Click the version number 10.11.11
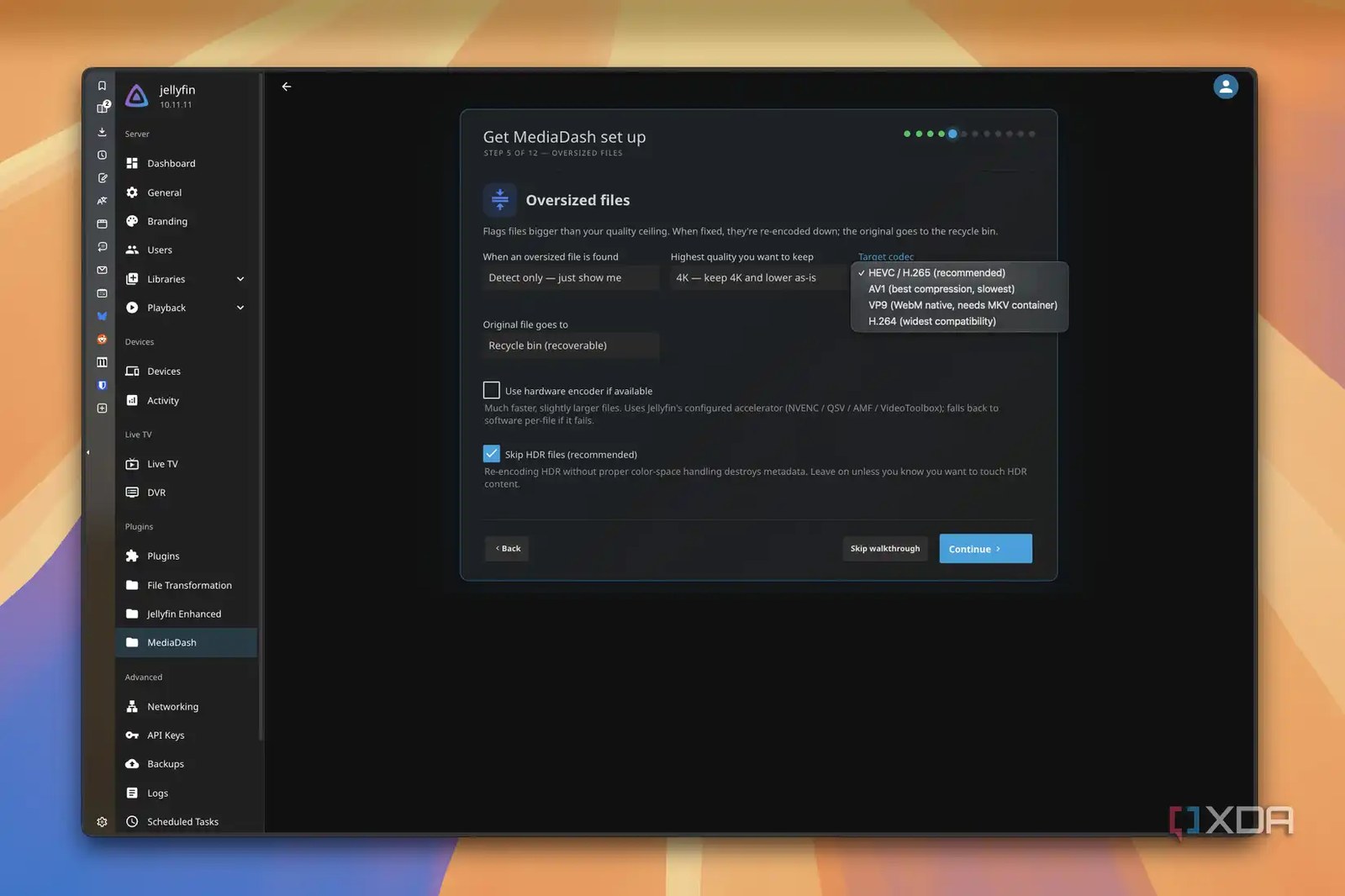 click(176, 105)
